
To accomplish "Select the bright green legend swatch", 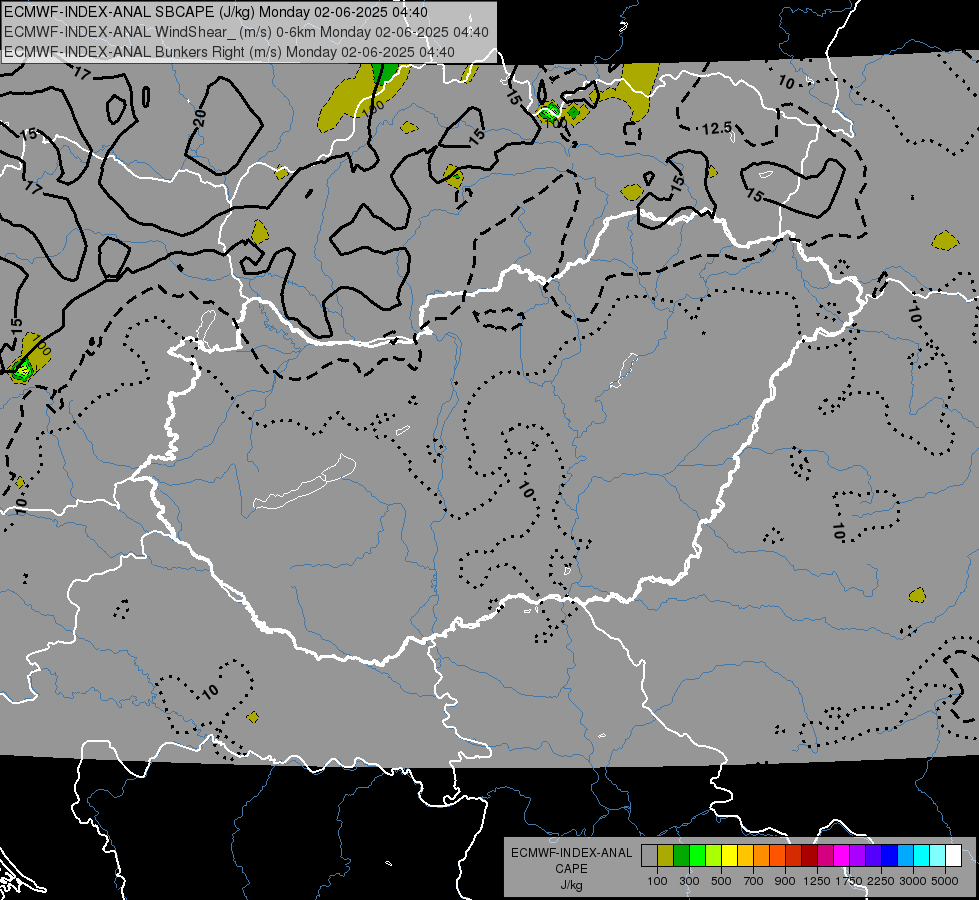I will [x=697, y=856].
